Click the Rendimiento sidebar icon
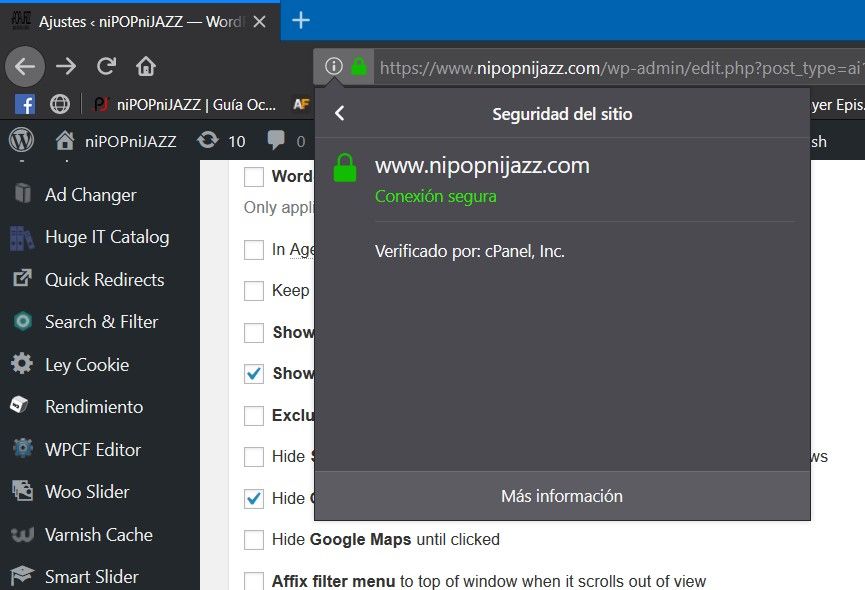 20,406
